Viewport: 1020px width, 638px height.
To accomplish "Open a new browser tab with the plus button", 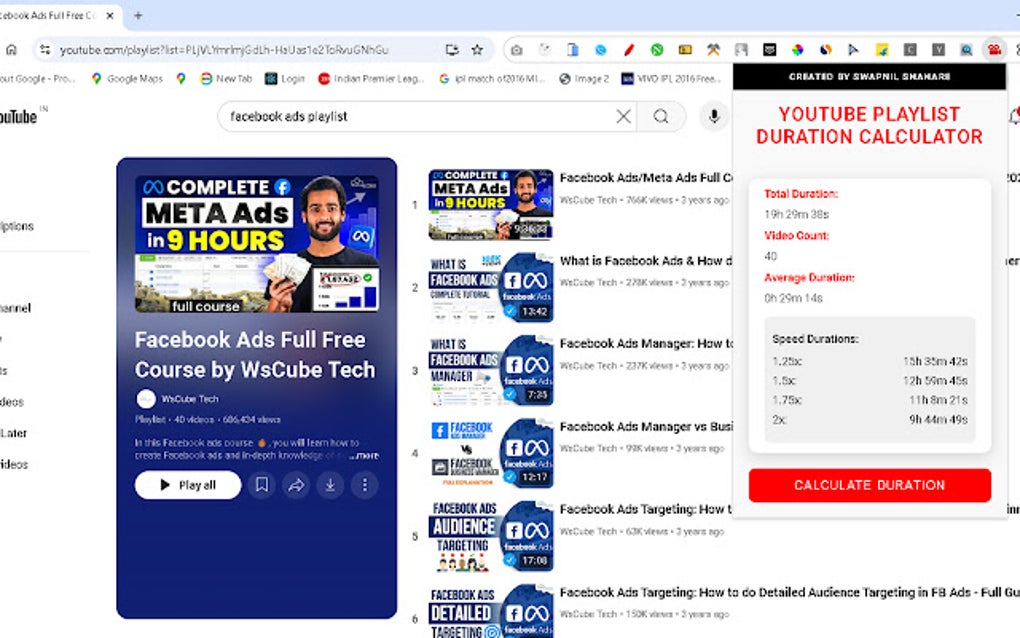I will [137, 15].
